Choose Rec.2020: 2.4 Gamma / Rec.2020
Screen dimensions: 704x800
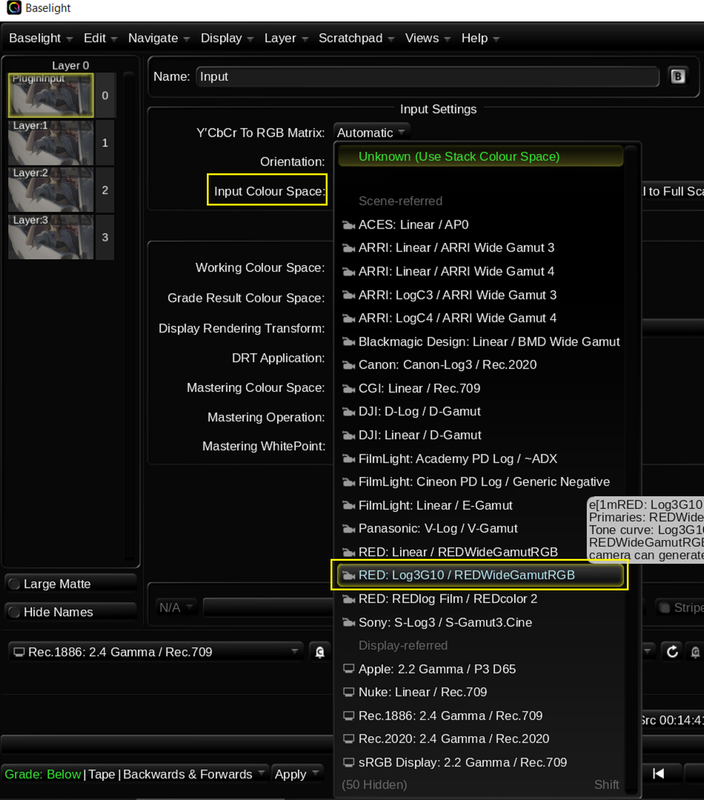click(481, 739)
